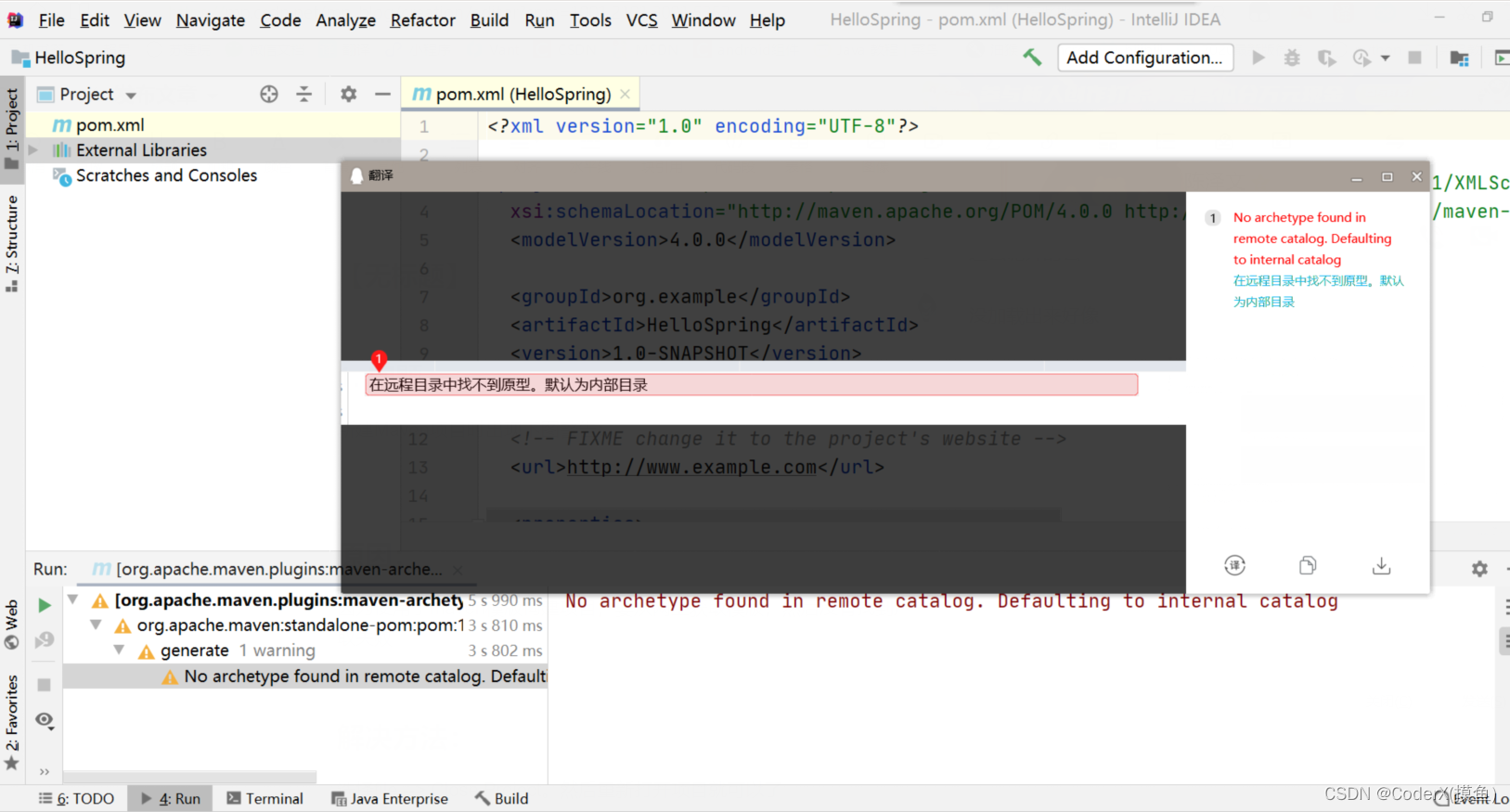Click the HelloSpring project breadcrumb
The height and width of the screenshot is (812, 1510).
[69, 58]
